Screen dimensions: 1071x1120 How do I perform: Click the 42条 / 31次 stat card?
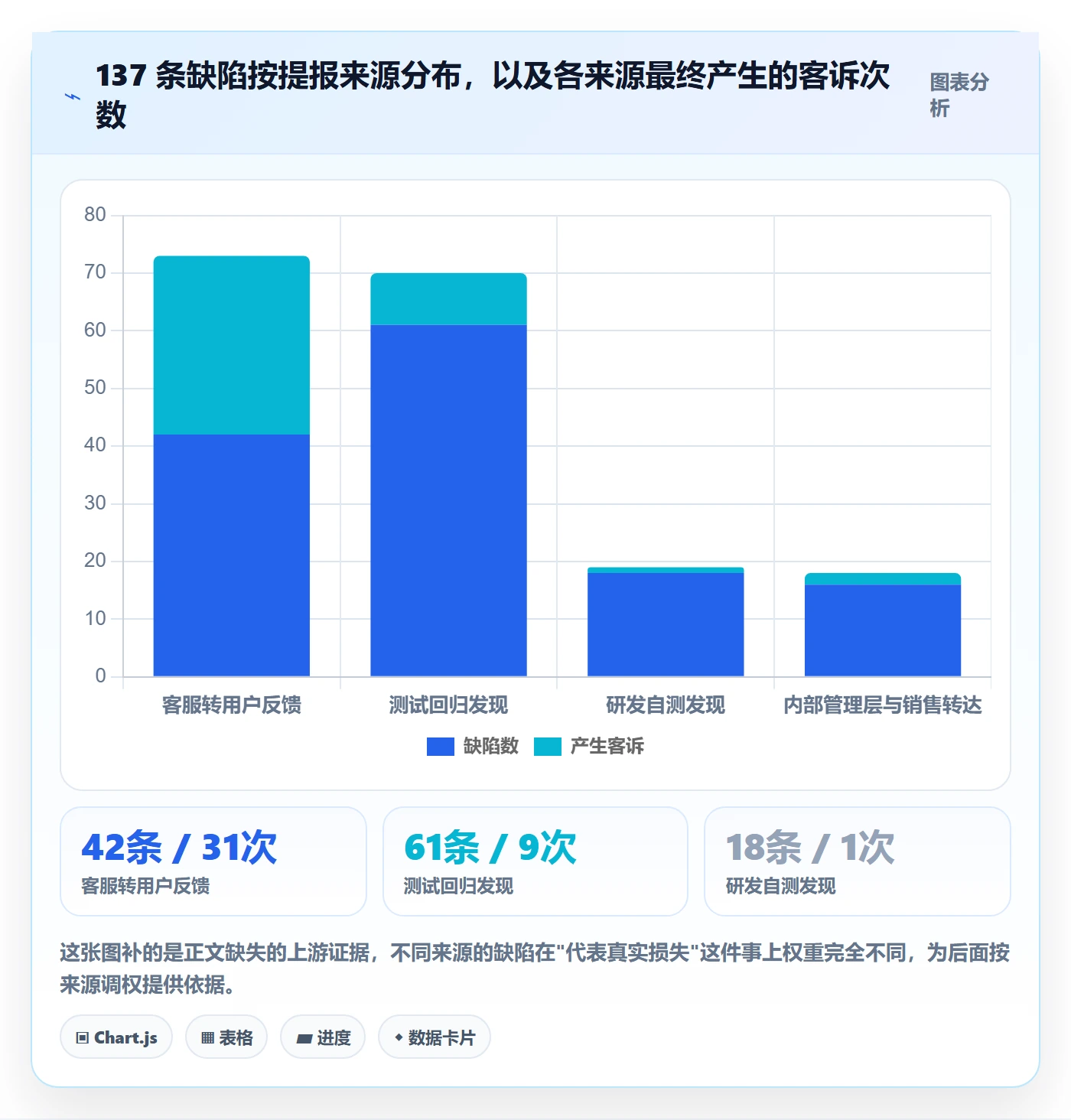213,861
